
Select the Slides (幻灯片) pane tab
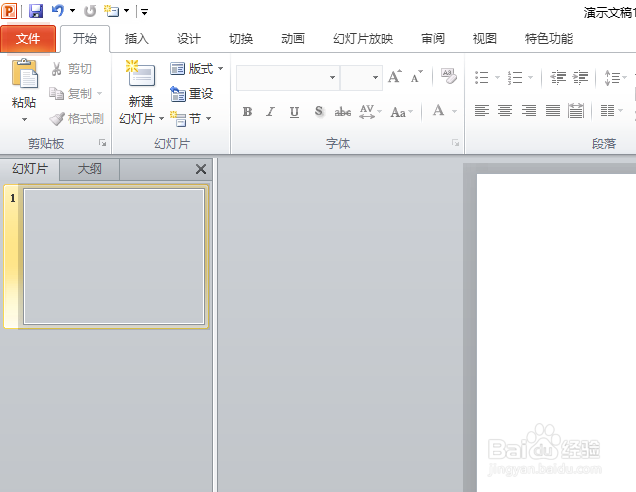pos(30,169)
